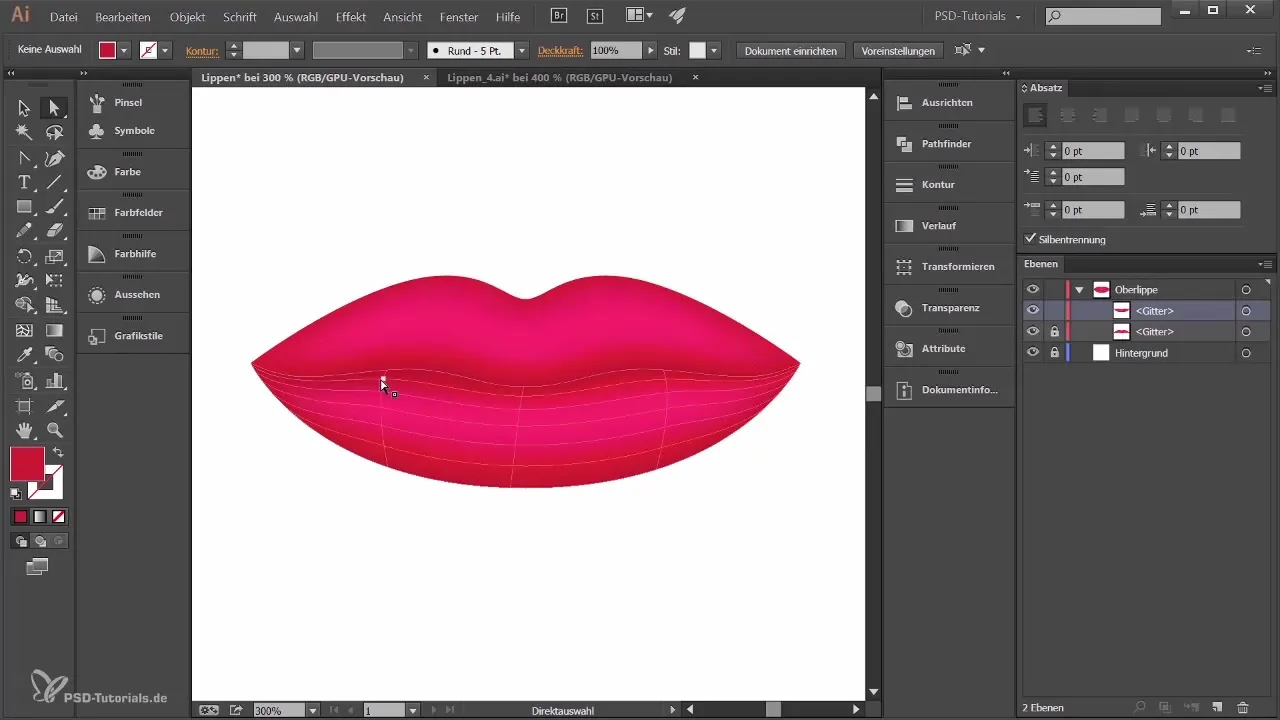Viewport: 1280px width, 720px height.
Task: Open Adobe Stock via St icon
Action: click(594, 16)
